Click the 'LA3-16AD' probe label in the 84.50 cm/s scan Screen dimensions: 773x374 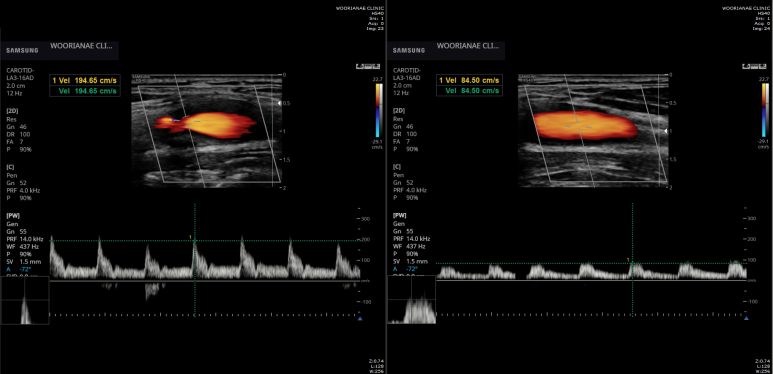[407, 78]
